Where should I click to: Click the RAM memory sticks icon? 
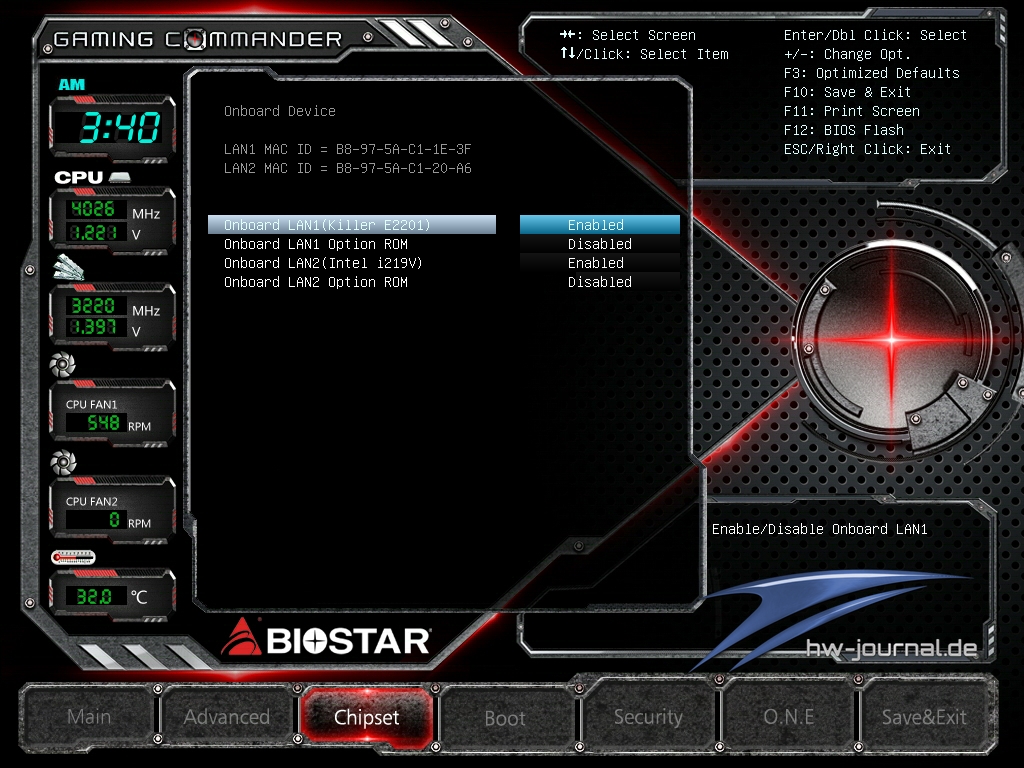click(70, 270)
